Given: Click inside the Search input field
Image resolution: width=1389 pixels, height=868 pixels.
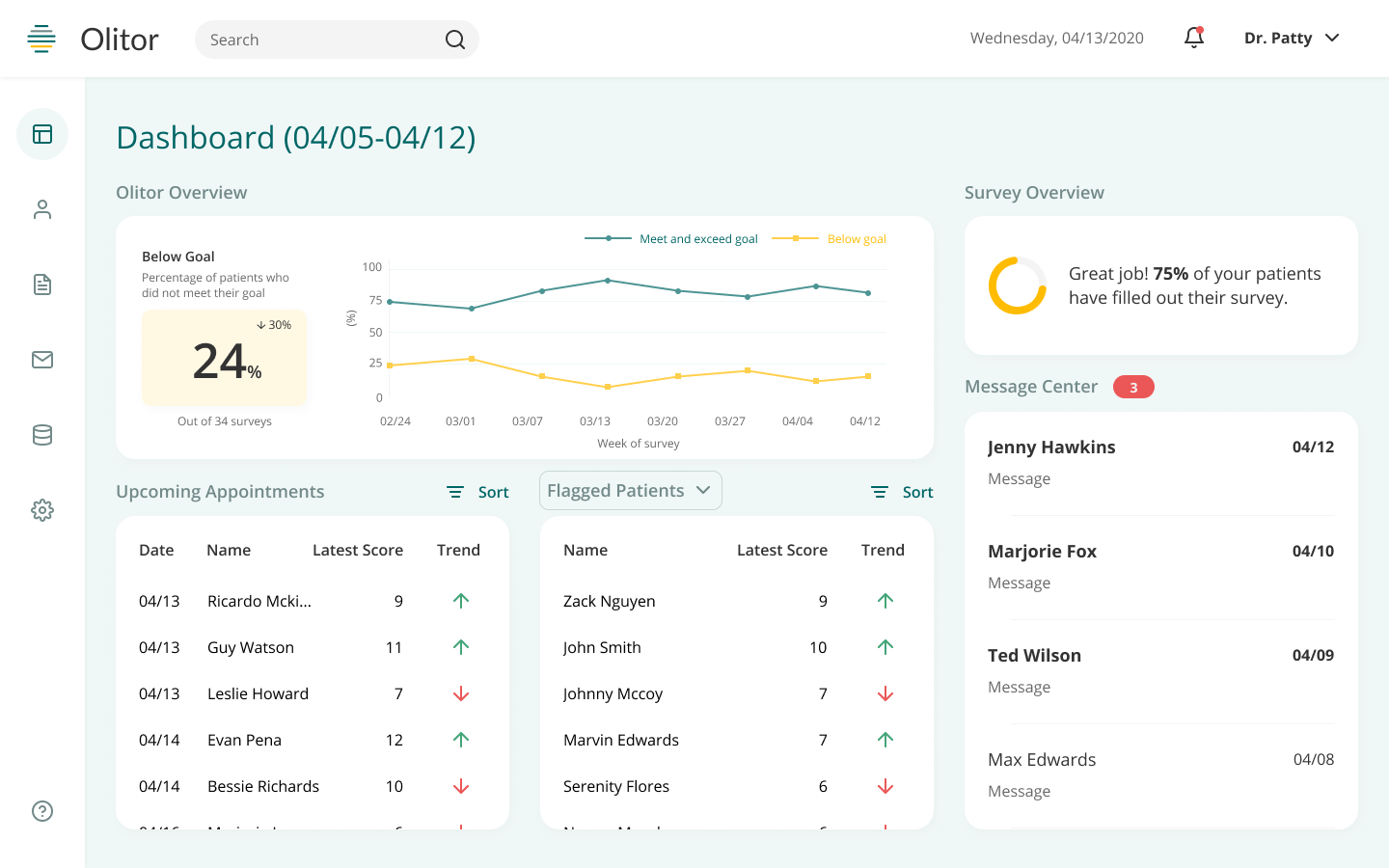Looking at the screenshot, I should 318,40.
